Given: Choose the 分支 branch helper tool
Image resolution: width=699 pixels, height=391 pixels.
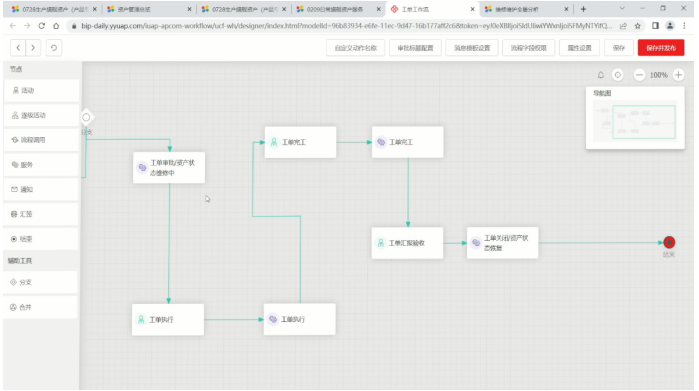Looking at the screenshot, I should [x=41, y=282].
